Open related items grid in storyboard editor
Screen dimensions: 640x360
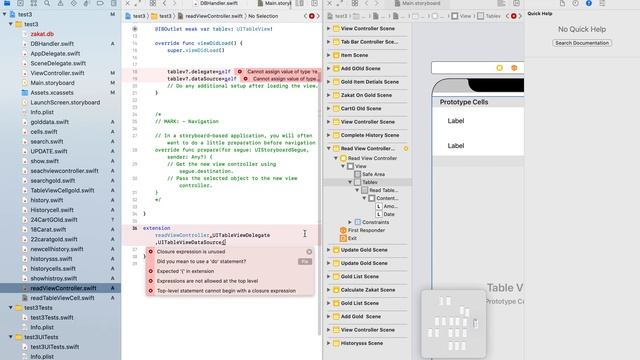(x=355, y=3)
